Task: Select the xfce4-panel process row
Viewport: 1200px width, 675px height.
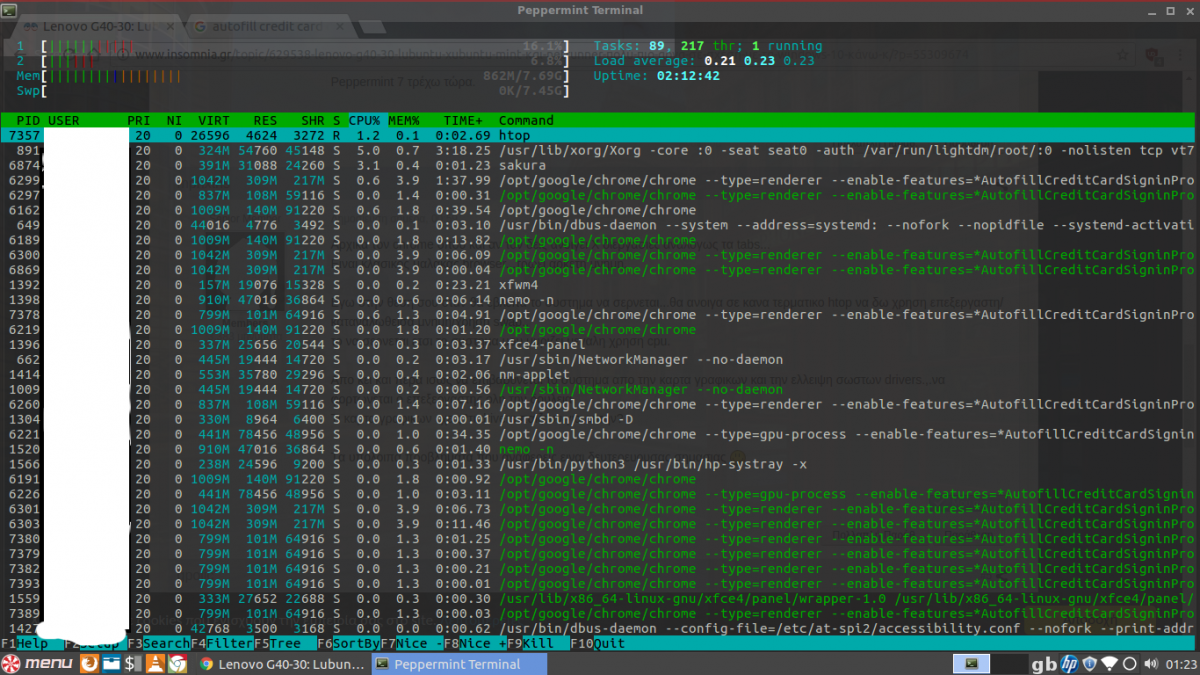Action: point(600,345)
